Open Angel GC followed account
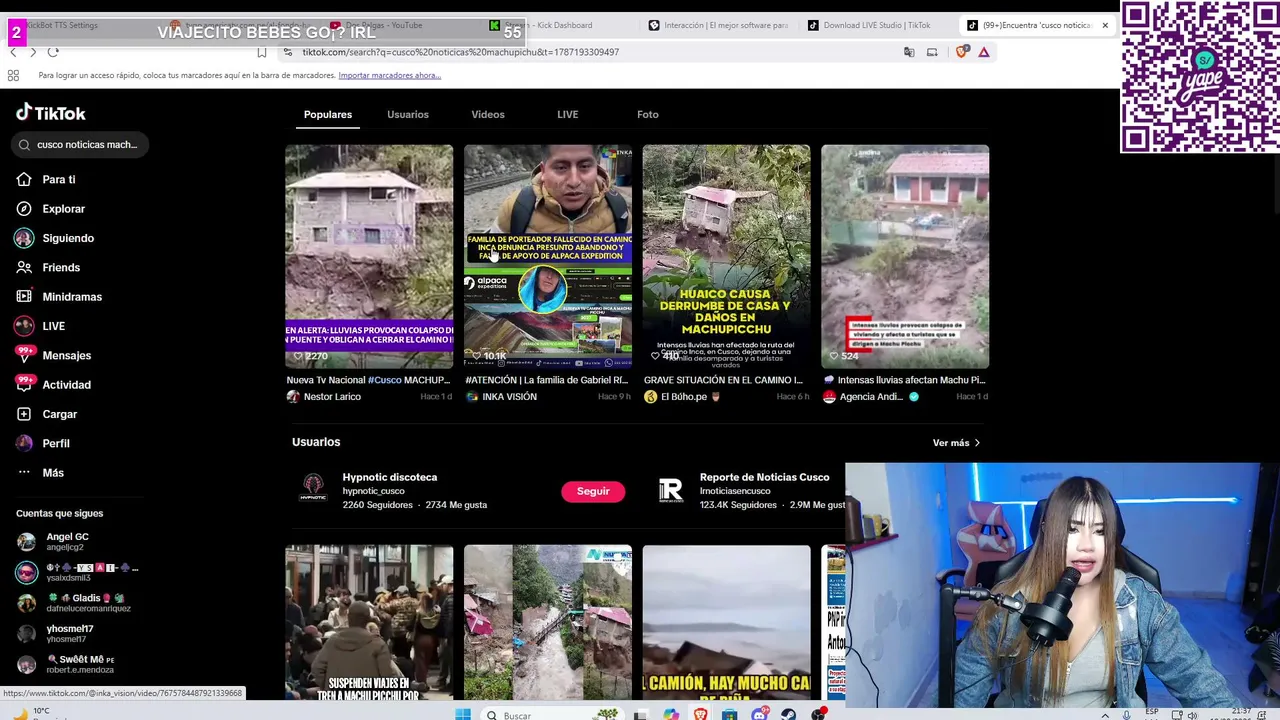 point(67,542)
